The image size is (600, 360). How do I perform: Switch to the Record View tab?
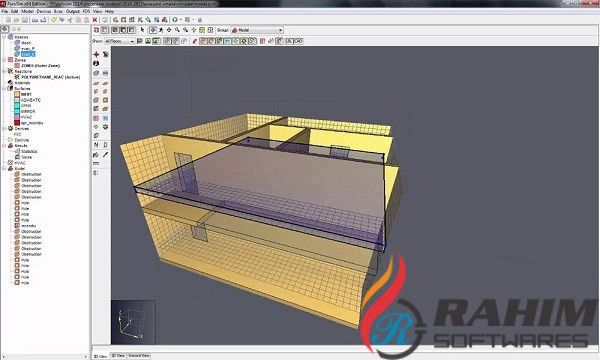pyautogui.click(x=139, y=355)
